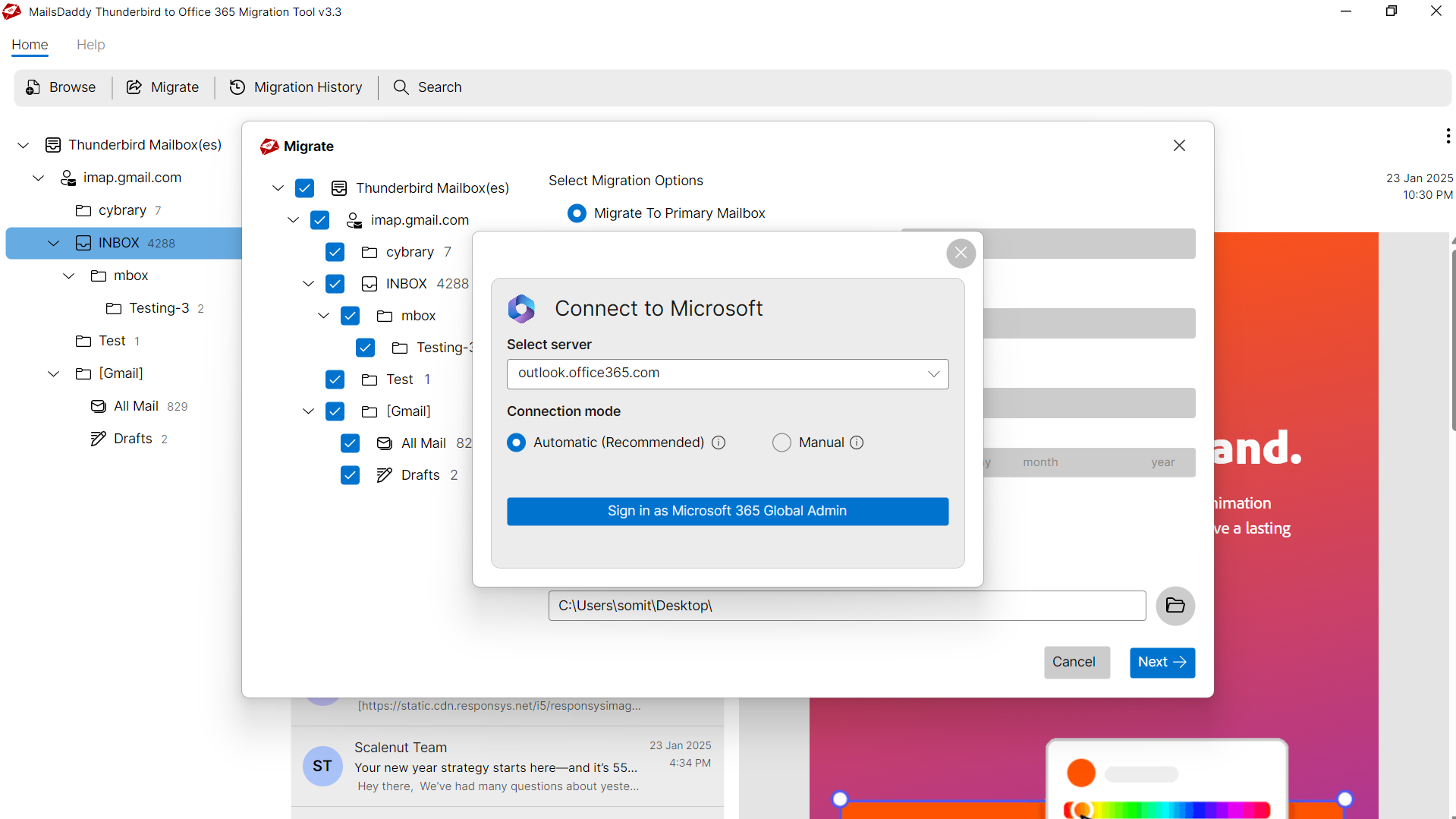Select the Manual connection mode radio
This screenshot has width=1456, height=819.
click(781, 443)
